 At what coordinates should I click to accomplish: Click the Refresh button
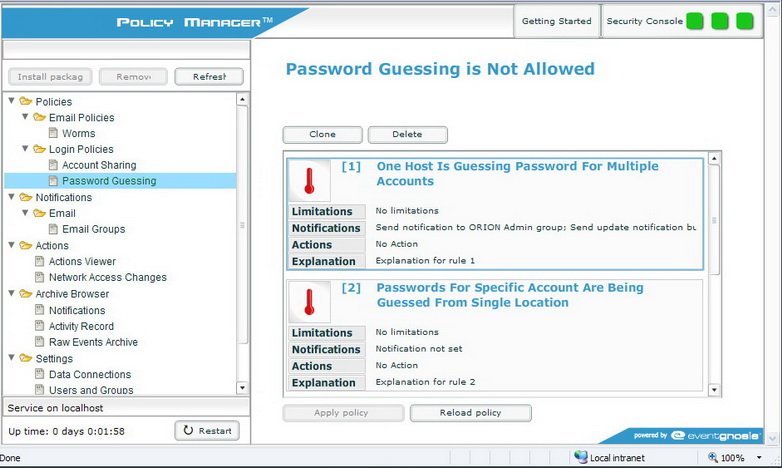209,77
